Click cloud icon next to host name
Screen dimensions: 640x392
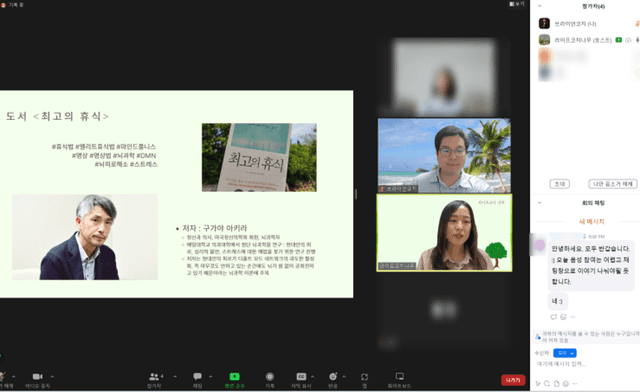pyautogui.click(x=628, y=40)
